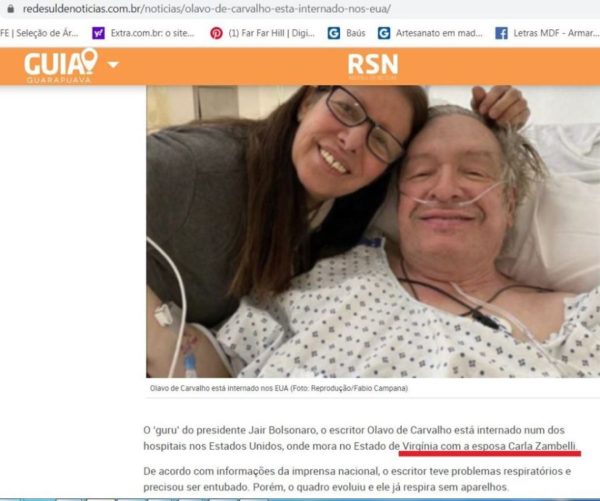Click the Yahoo bookmark favicon for Extra.com.br
Viewport: 600px width, 501px height.
pos(98,33)
